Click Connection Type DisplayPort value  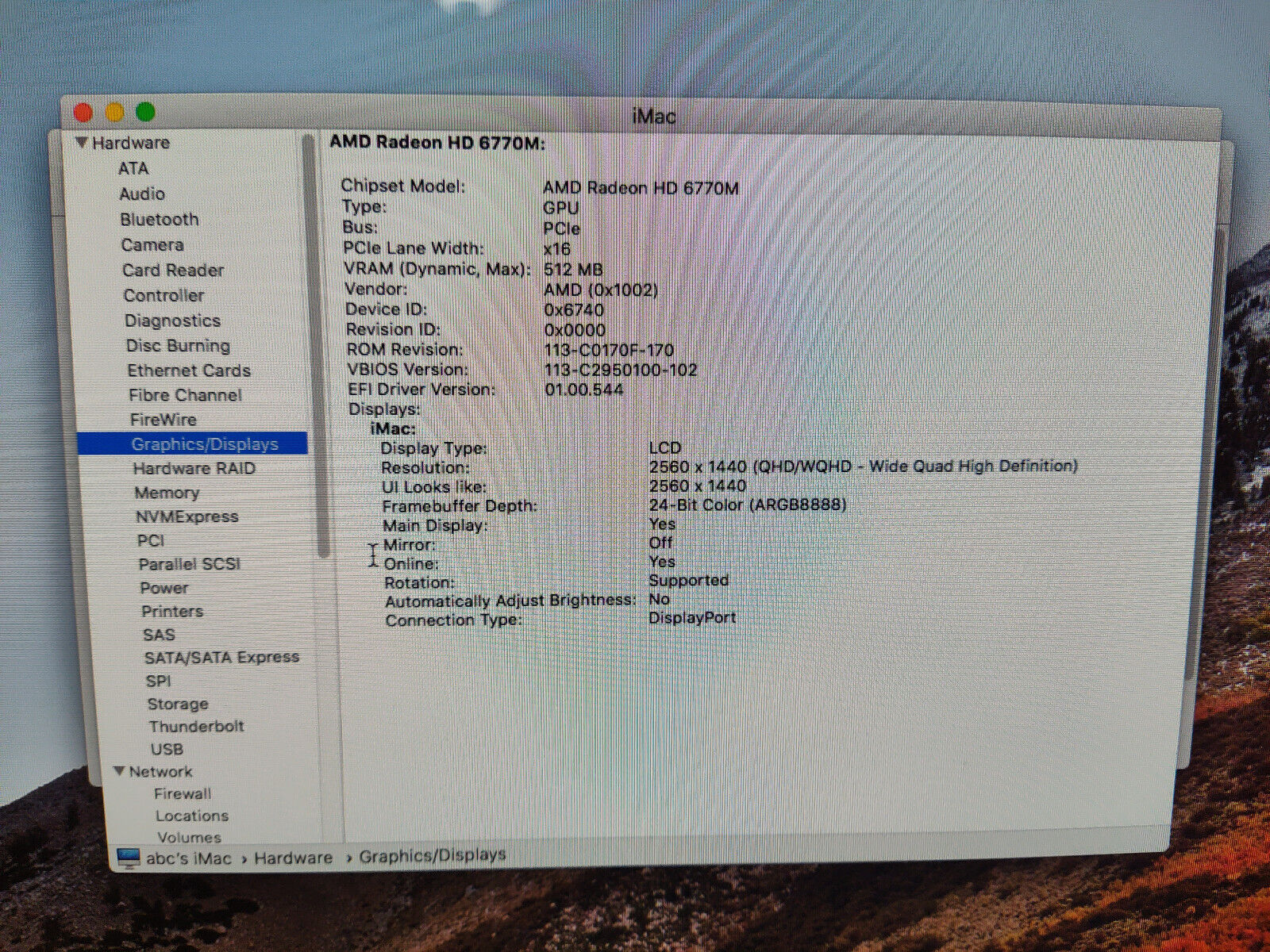(x=692, y=617)
